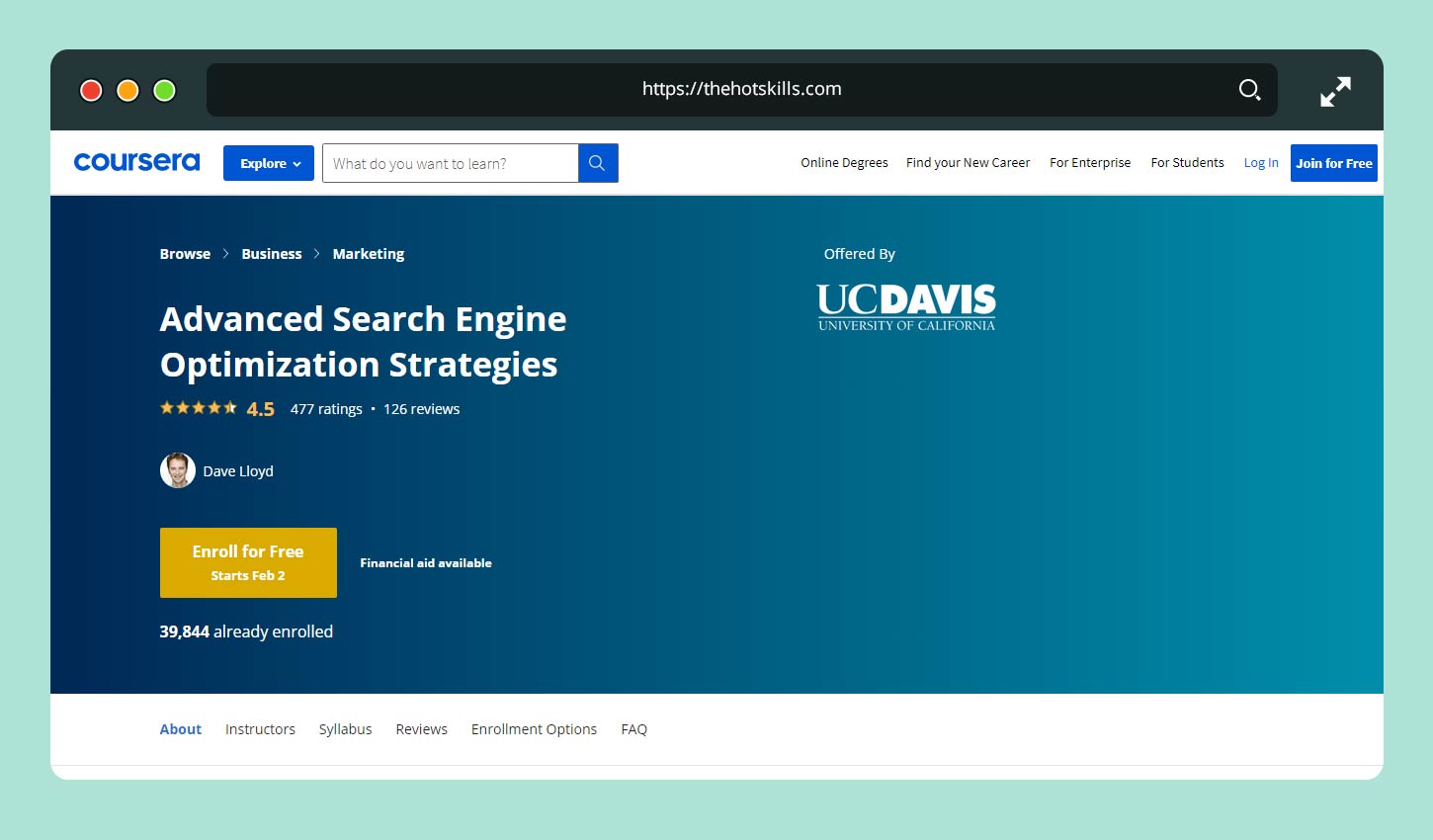Viewport: 1433px width, 840px height.
Task: Open the Explore dropdown menu
Action: click(x=269, y=163)
